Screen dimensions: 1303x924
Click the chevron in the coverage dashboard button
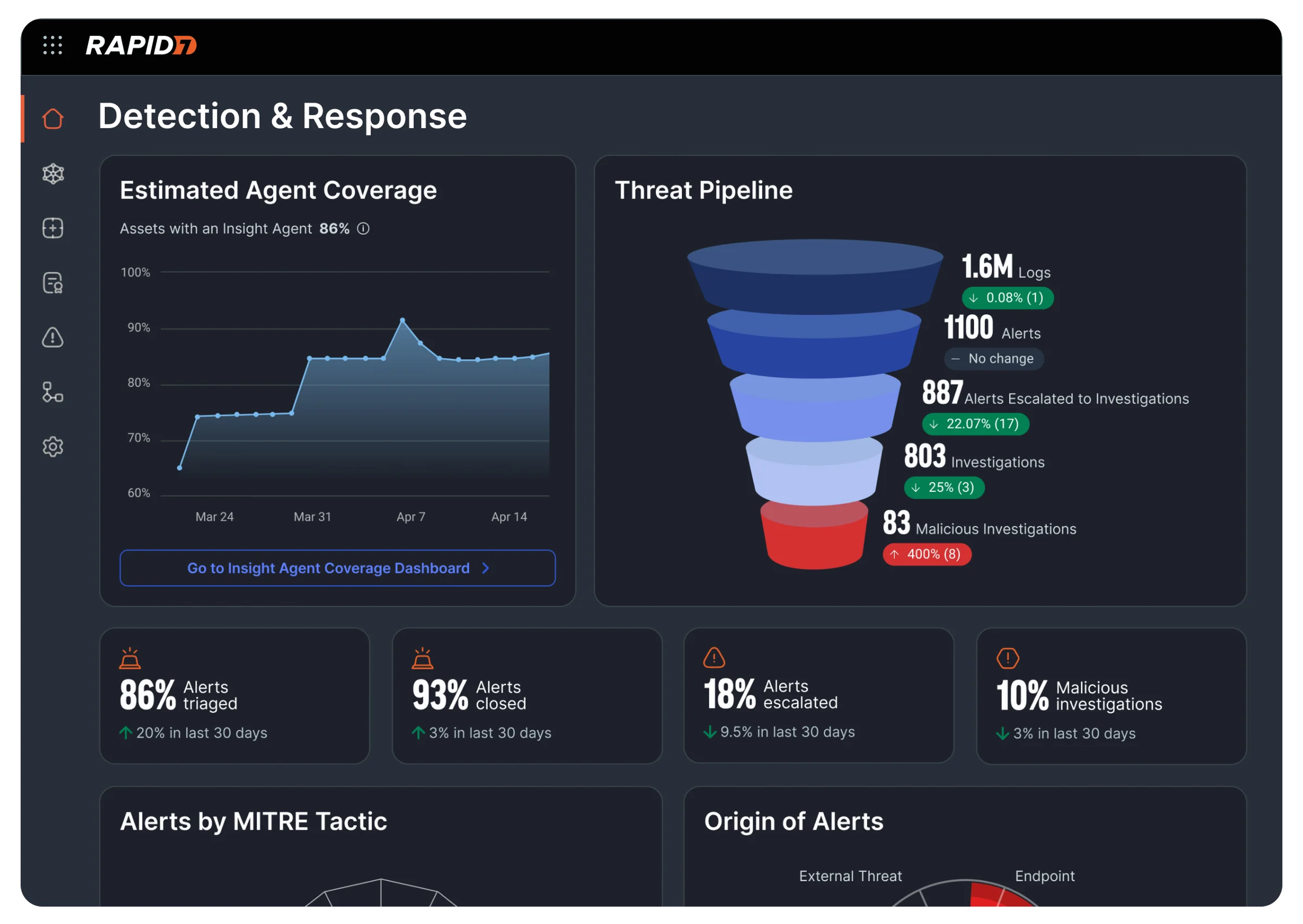(x=485, y=568)
